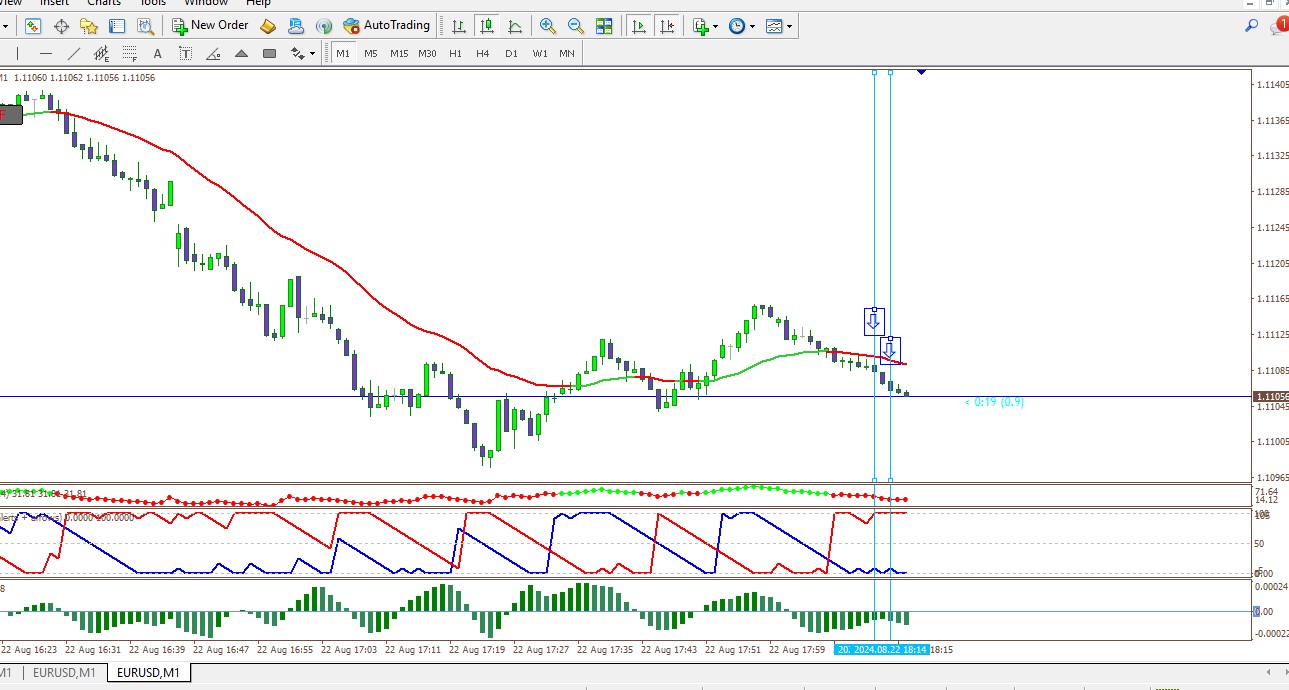Switch to the inactive EURUSD,M1 chart tab
This screenshot has height=690, width=1289.
point(64,673)
